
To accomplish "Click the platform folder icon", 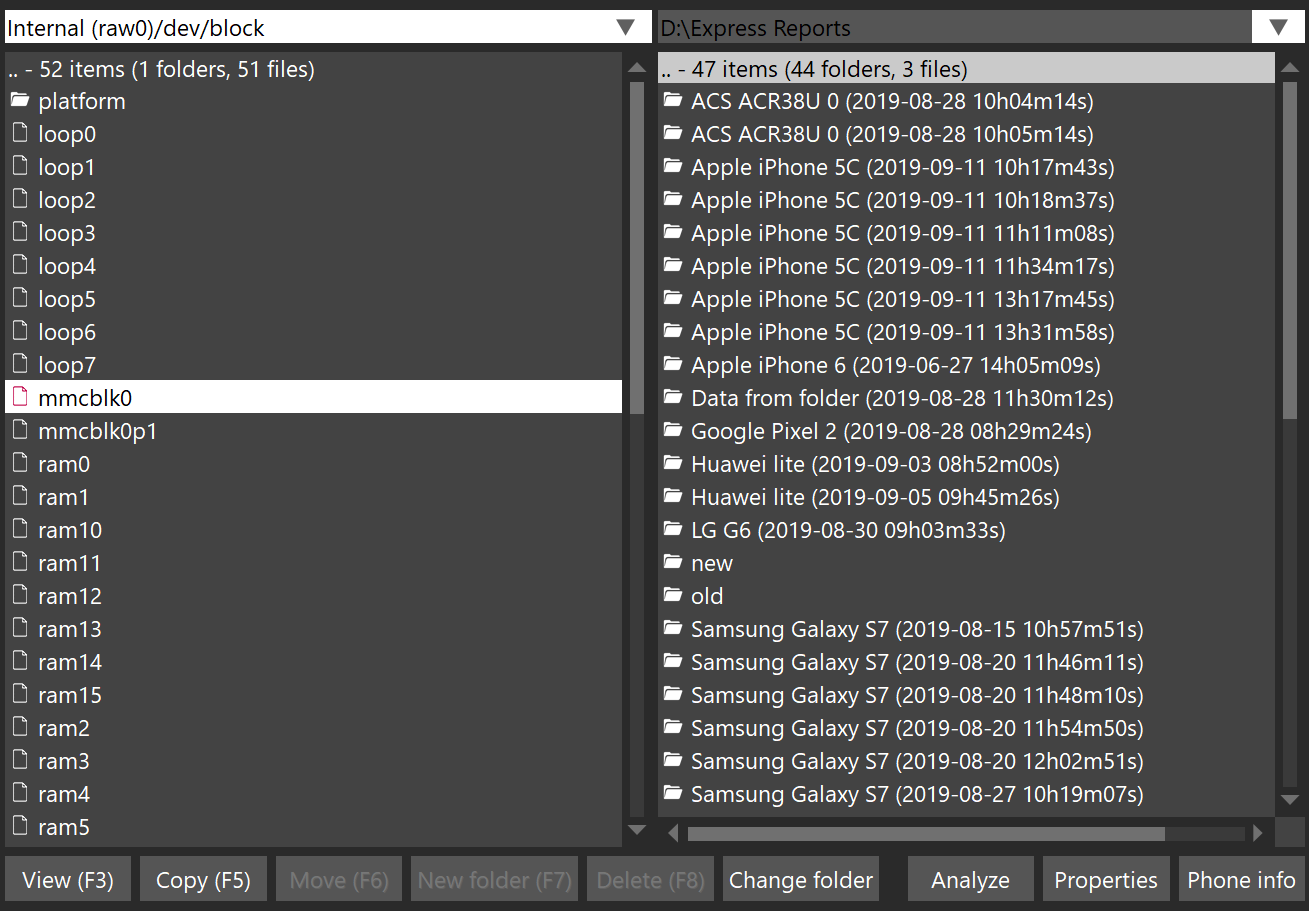I will tap(19, 101).
